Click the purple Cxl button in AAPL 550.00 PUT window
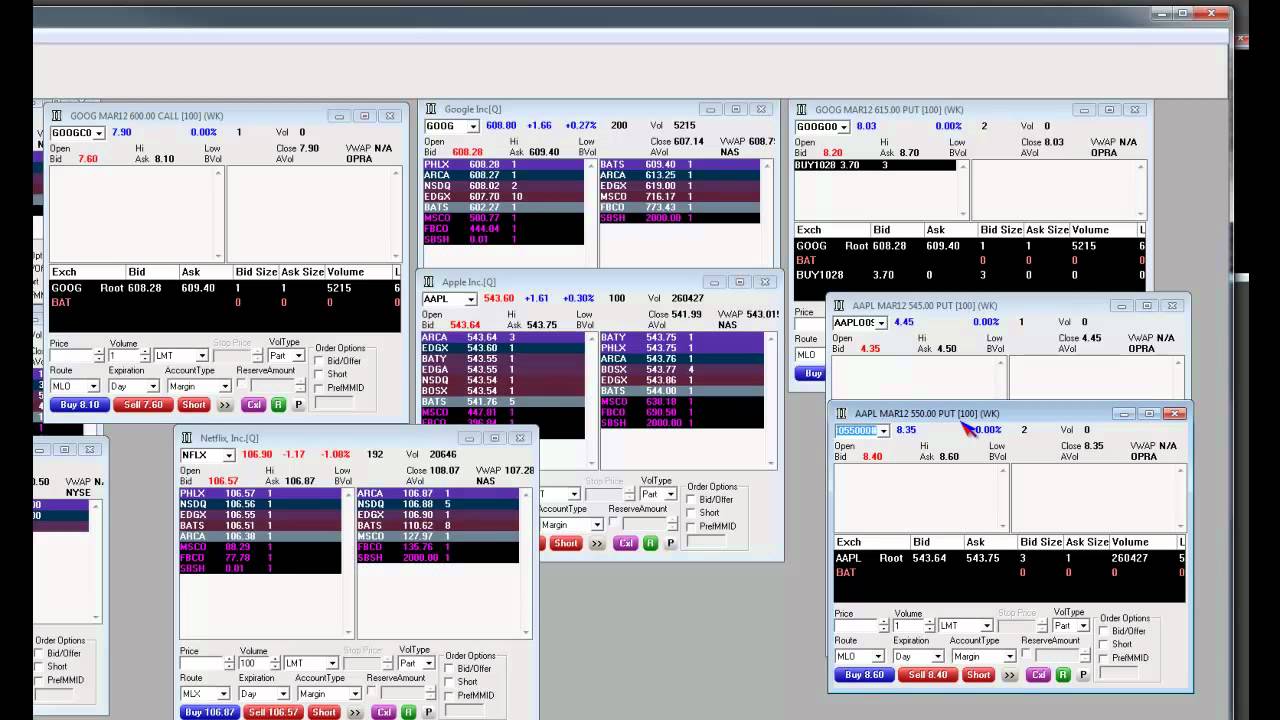 tap(1038, 675)
